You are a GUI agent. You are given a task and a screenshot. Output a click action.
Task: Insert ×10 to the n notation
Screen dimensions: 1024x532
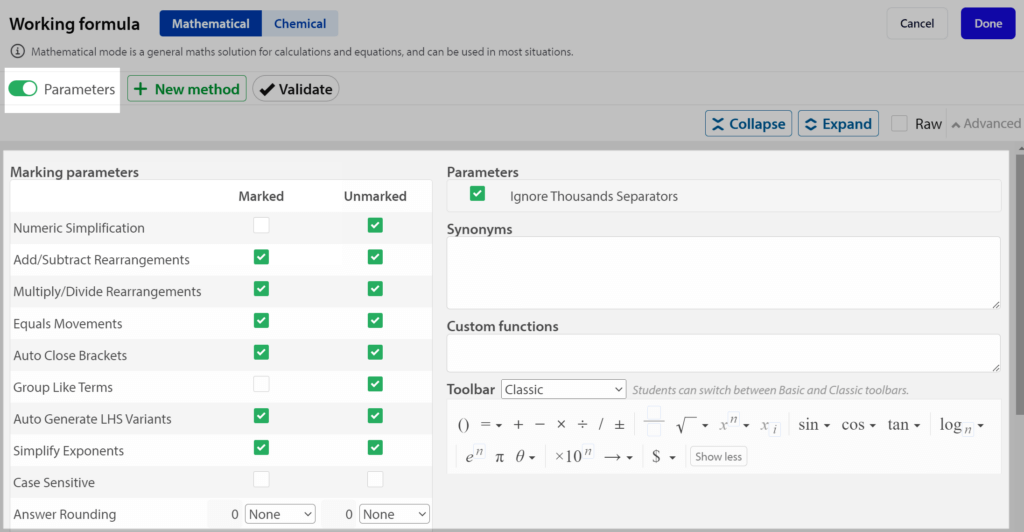click(x=573, y=455)
